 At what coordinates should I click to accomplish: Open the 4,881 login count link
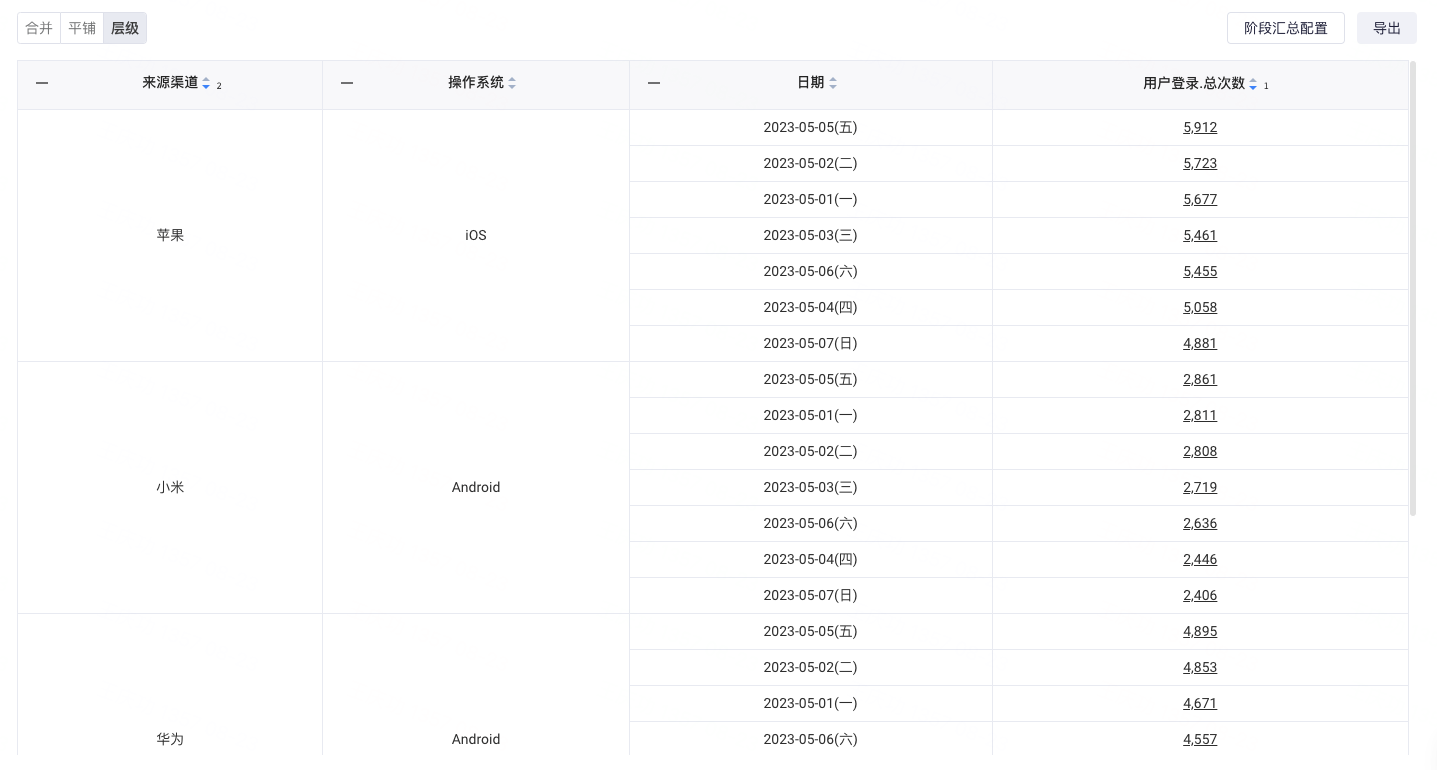(1200, 343)
